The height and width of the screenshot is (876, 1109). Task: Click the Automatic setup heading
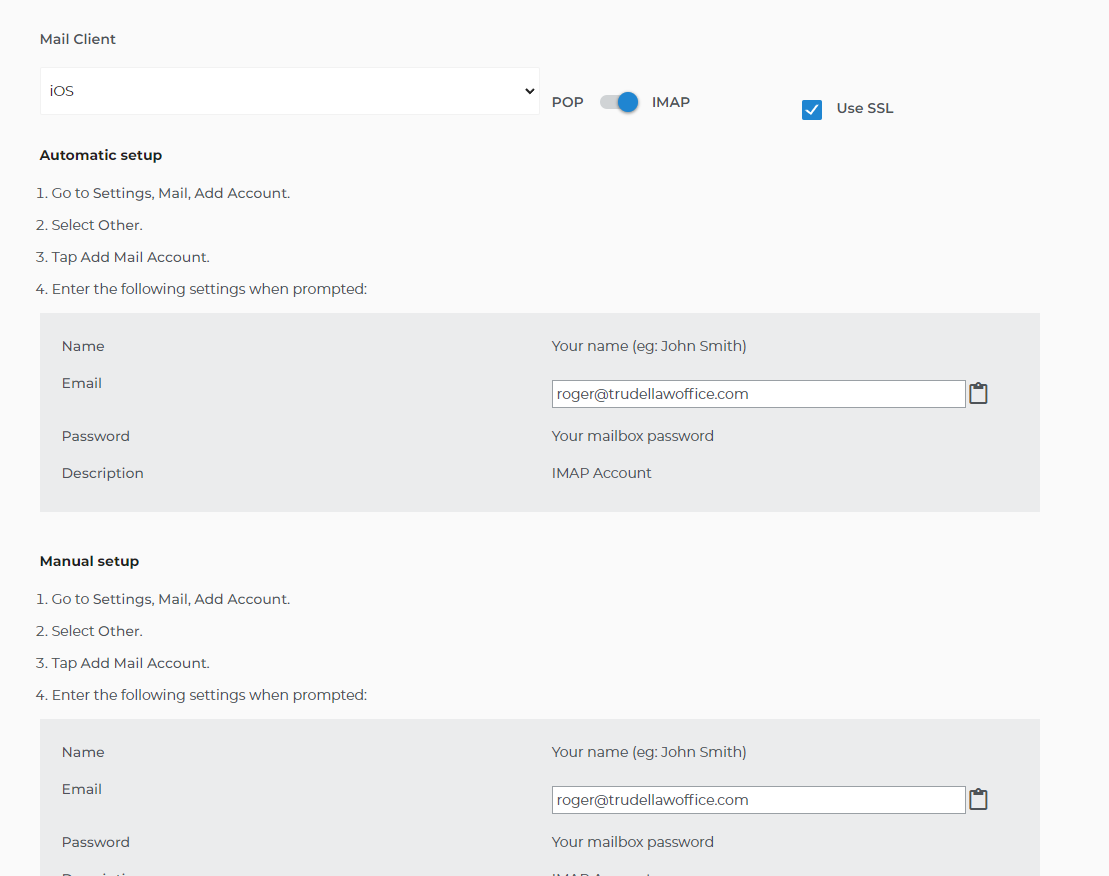[x=100, y=155]
